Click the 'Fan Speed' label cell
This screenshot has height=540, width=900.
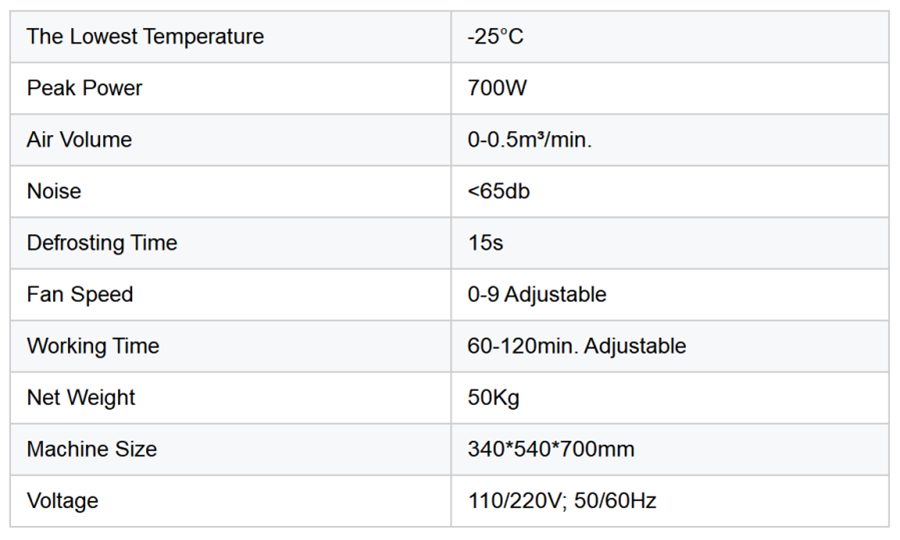coord(80,295)
